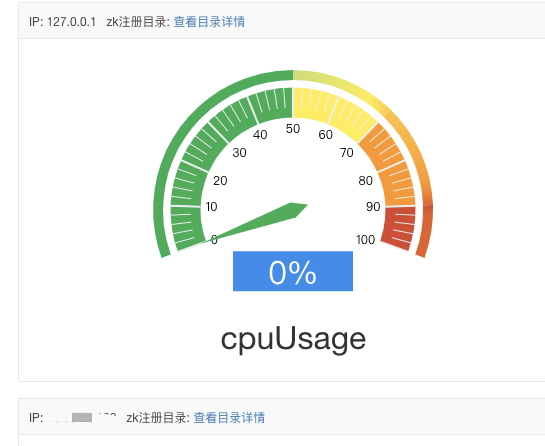Click the 80 label on the gauge
The image size is (545, 446).
click(x=365, y=180)
